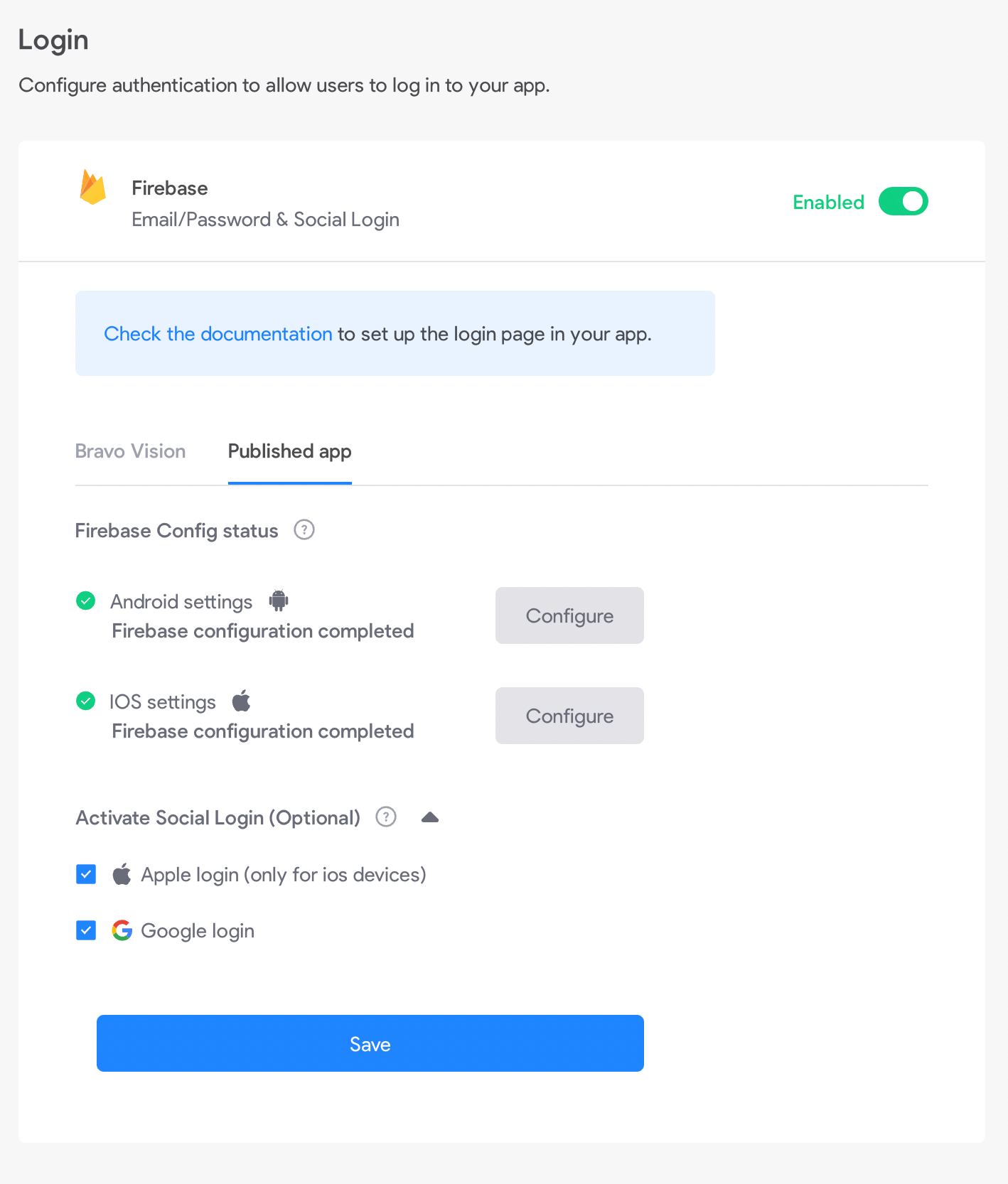Click the Google login label
The image size is (1008, 1184).
198,931
